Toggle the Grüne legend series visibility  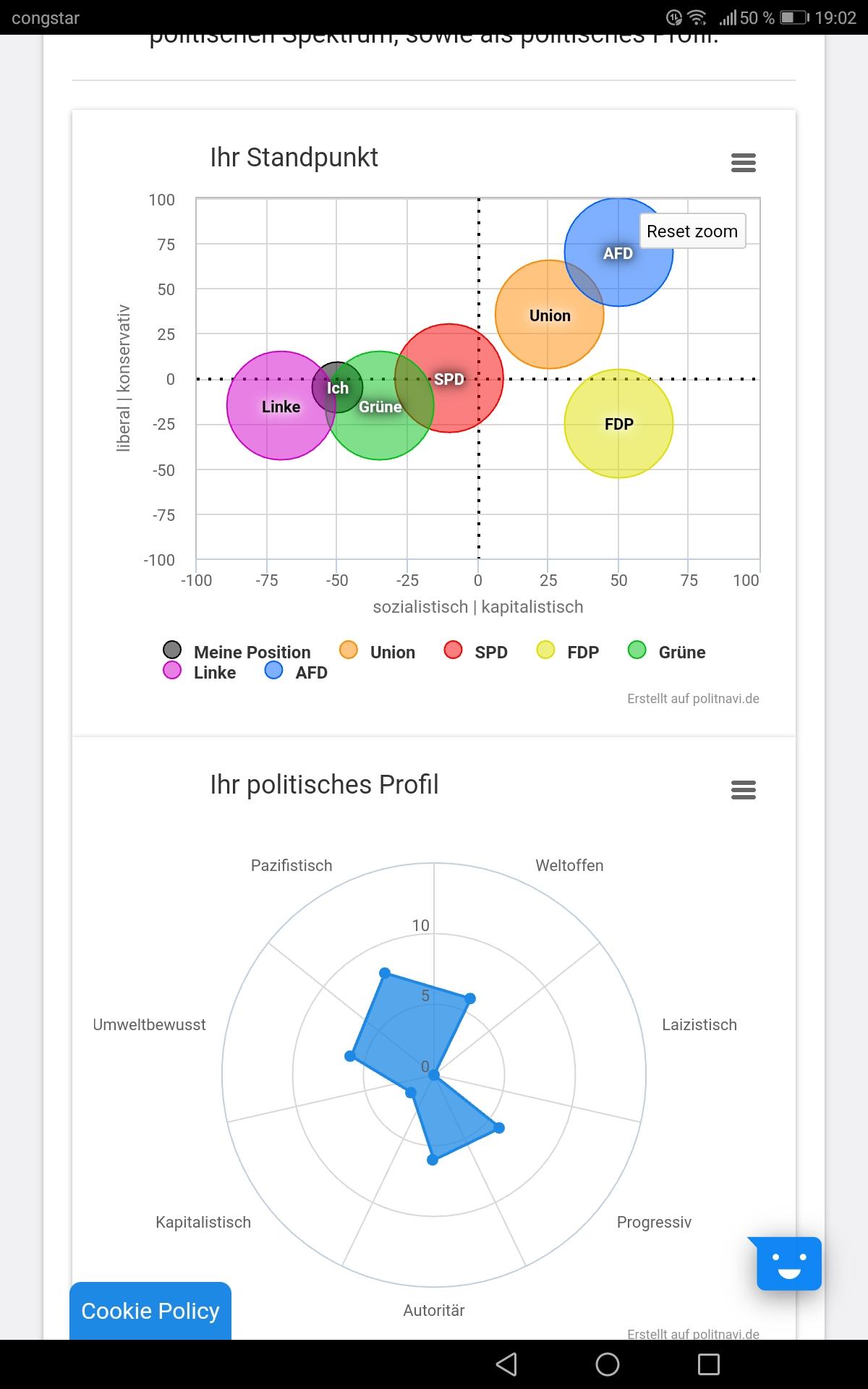pyautogui.click(x=666, y=651)
